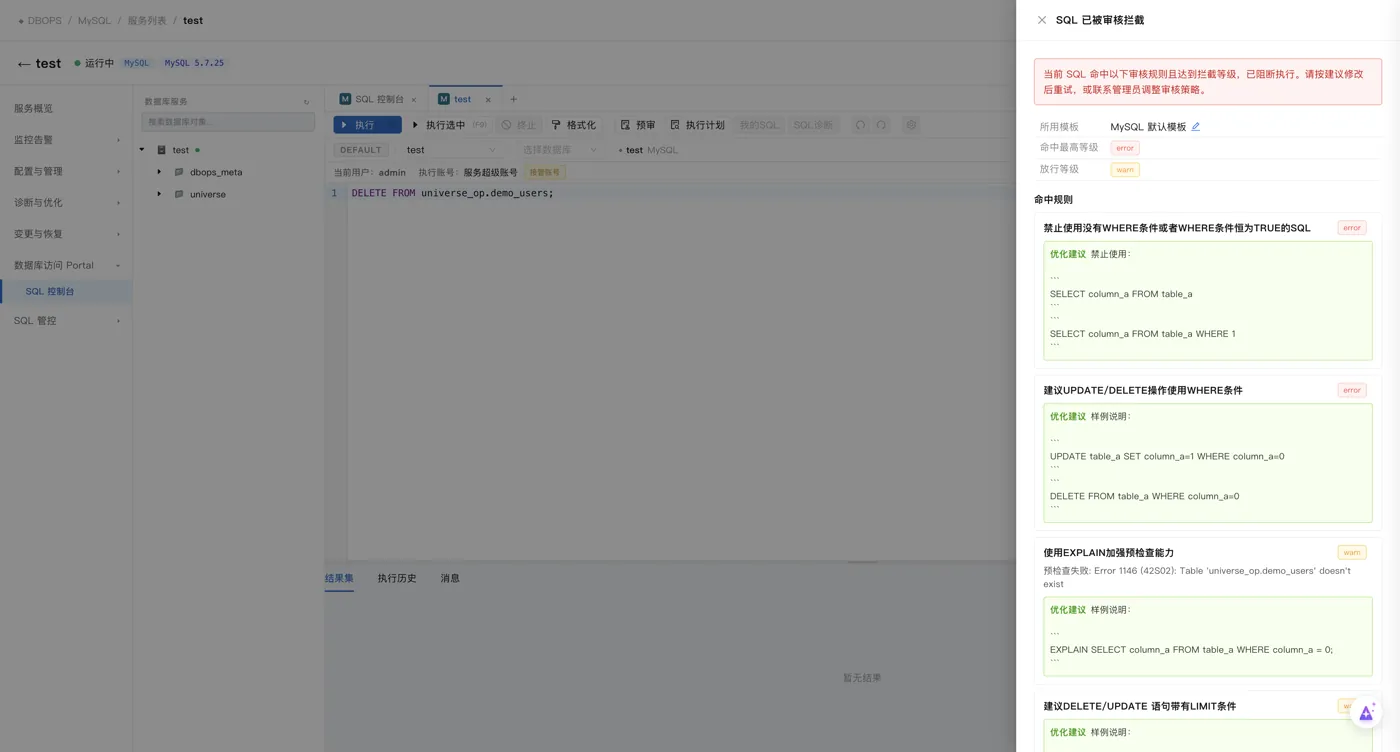Select SQL 控制台 in the sidebar
1400x752 pixels.
click(66, 292)
